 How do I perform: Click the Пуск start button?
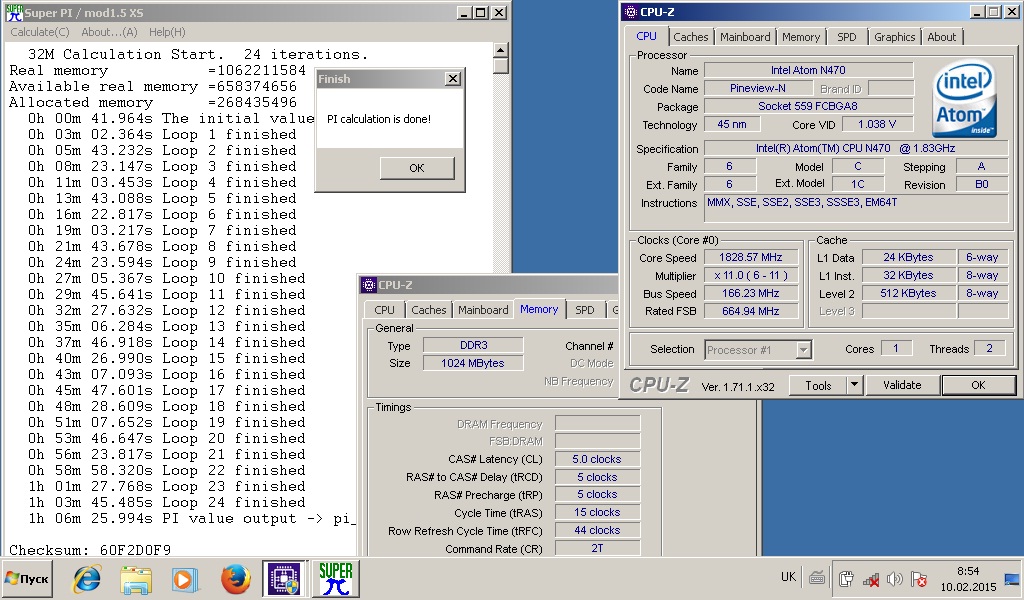click(x=27, y=578)
